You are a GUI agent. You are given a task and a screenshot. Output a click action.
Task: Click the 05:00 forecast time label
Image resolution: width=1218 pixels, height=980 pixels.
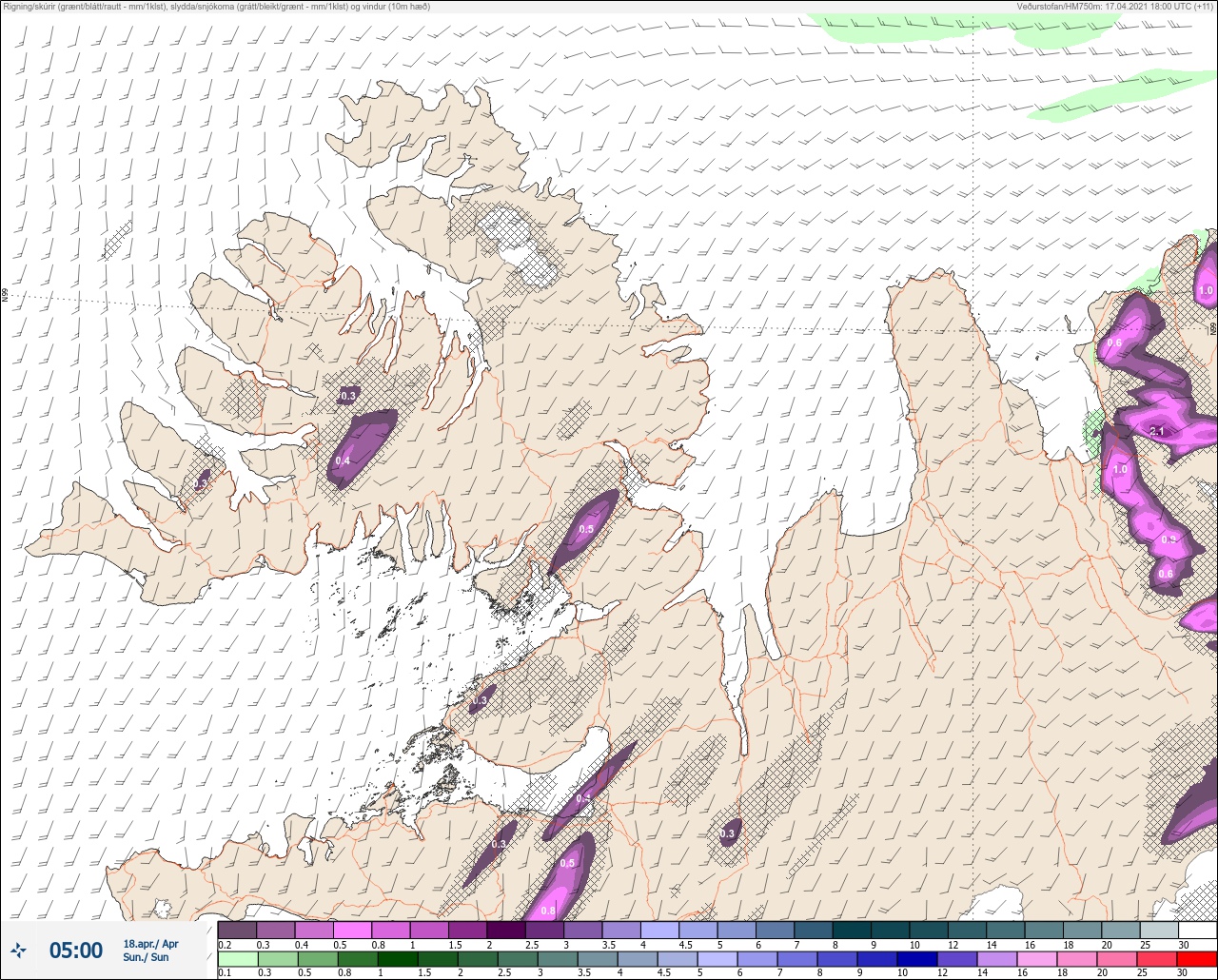(76, 950)
